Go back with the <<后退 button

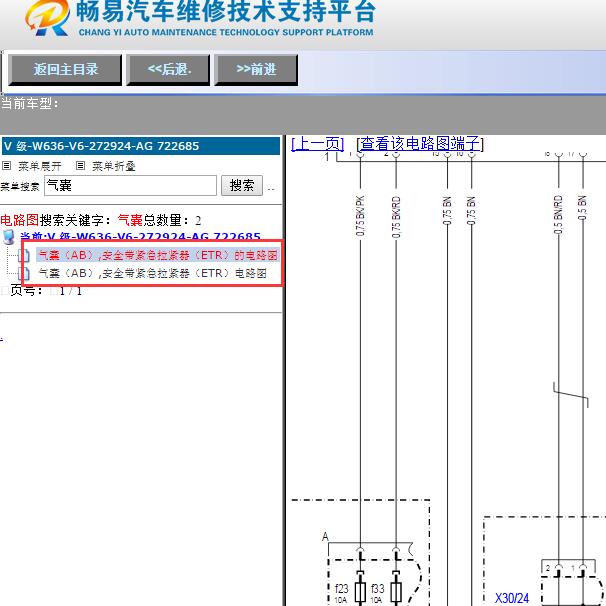tap(169, 70)
